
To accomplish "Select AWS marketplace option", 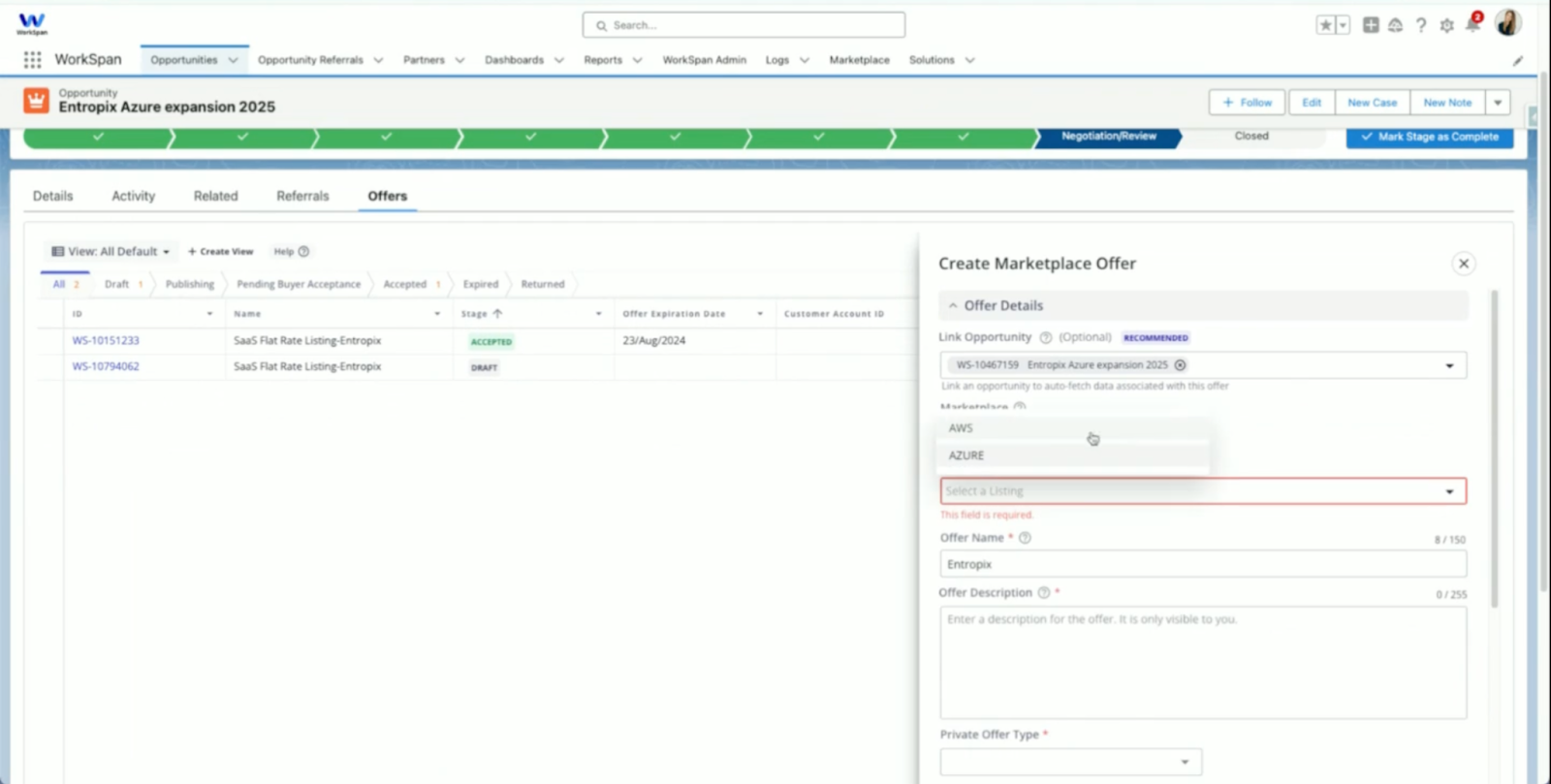I will point(1072,428).
